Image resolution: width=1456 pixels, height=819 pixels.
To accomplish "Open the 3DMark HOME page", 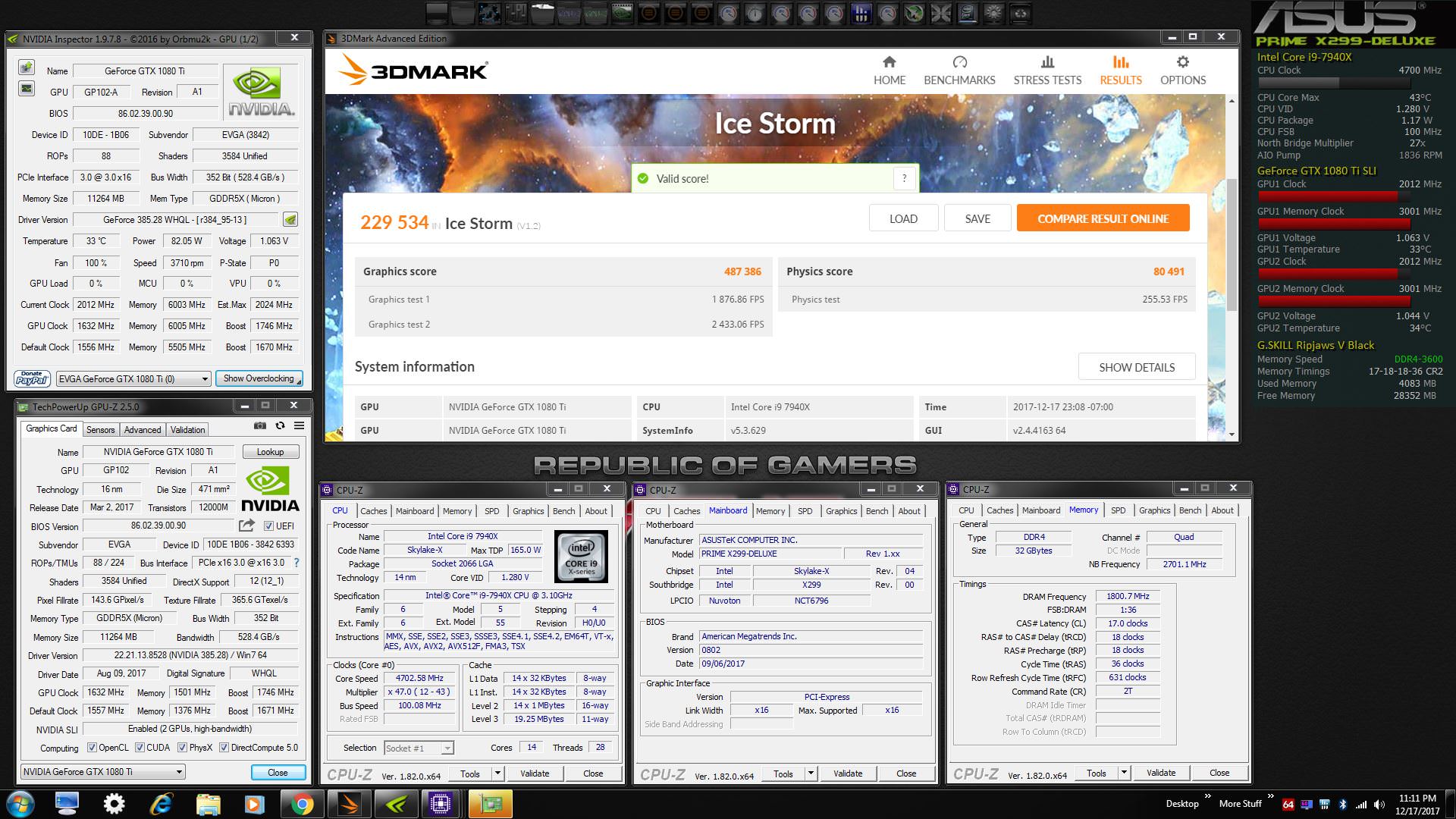I will tap(889, 71).
